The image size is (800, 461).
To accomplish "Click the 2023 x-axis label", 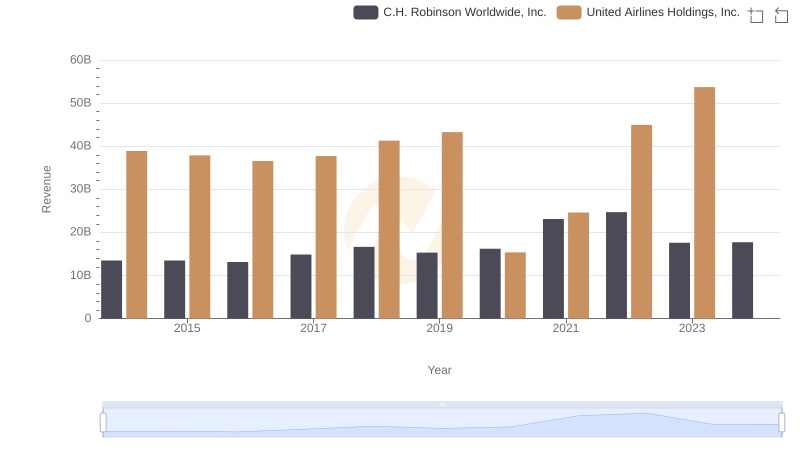I will tap(692, 328).
